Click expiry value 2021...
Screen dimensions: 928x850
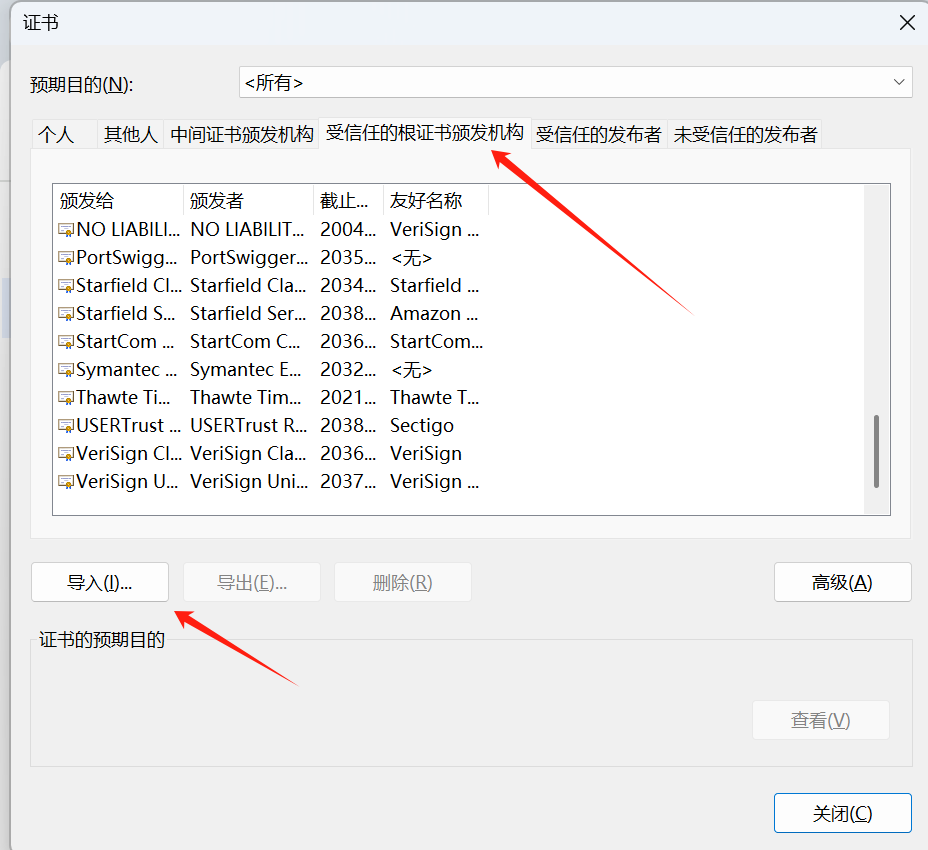(x=348, y=397)
